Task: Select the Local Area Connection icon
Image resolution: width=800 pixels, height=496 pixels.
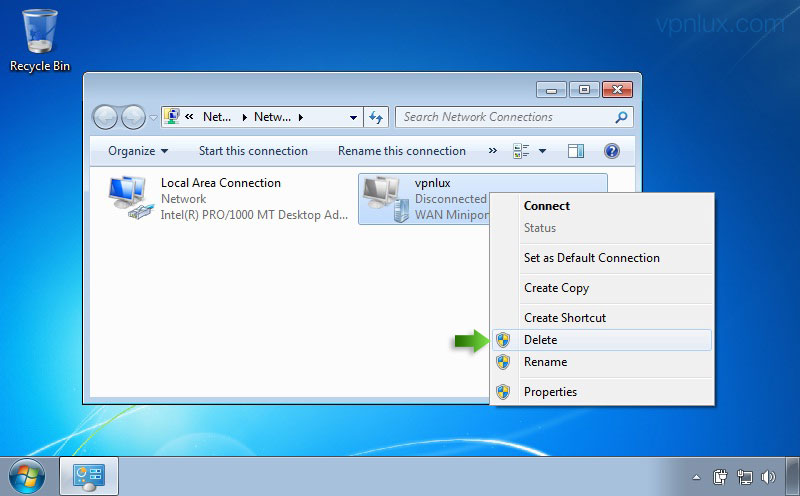Action: [130, 198]
